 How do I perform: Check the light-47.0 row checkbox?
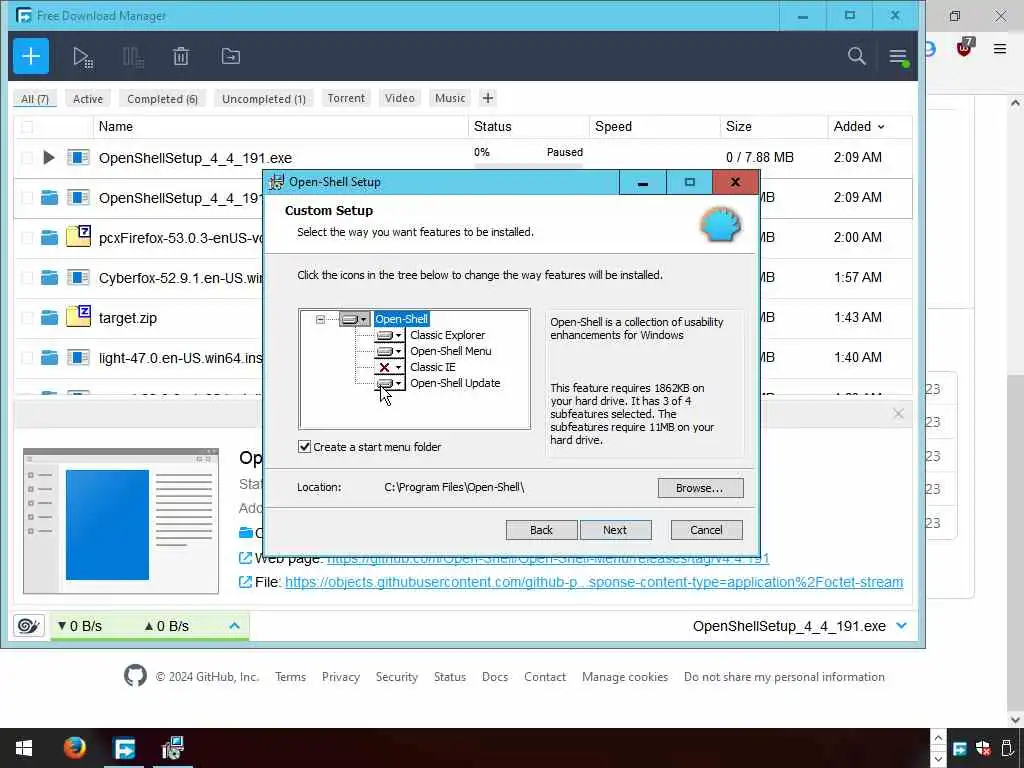coord(27,358)
